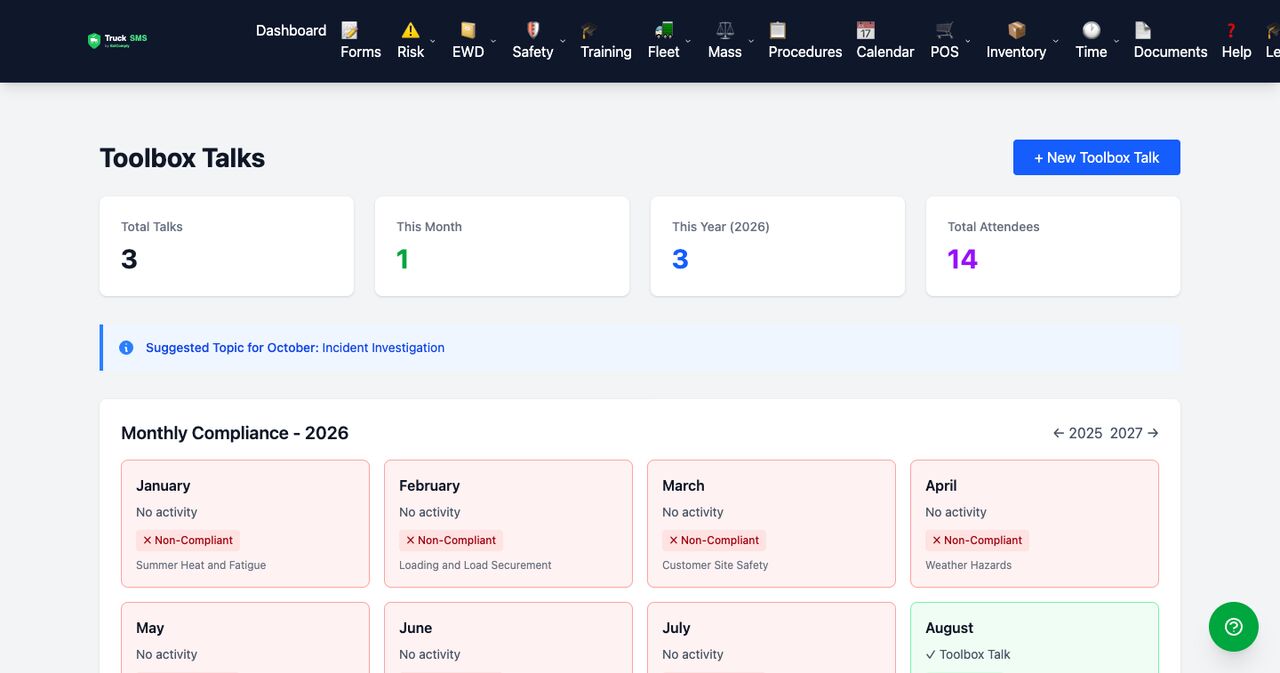Screen dimensions: 1280x673
Task: Click the "Monthly Compliance - 2026" heading
Action: [x=235, y=433]
